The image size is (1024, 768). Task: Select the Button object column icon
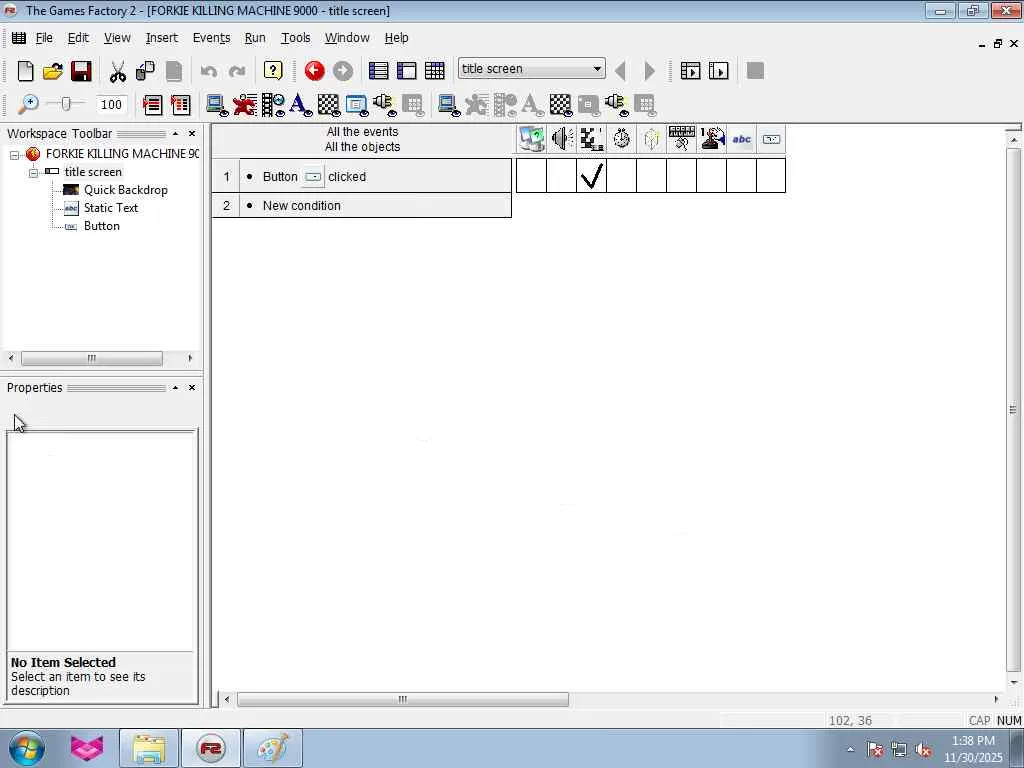point(771,139)
